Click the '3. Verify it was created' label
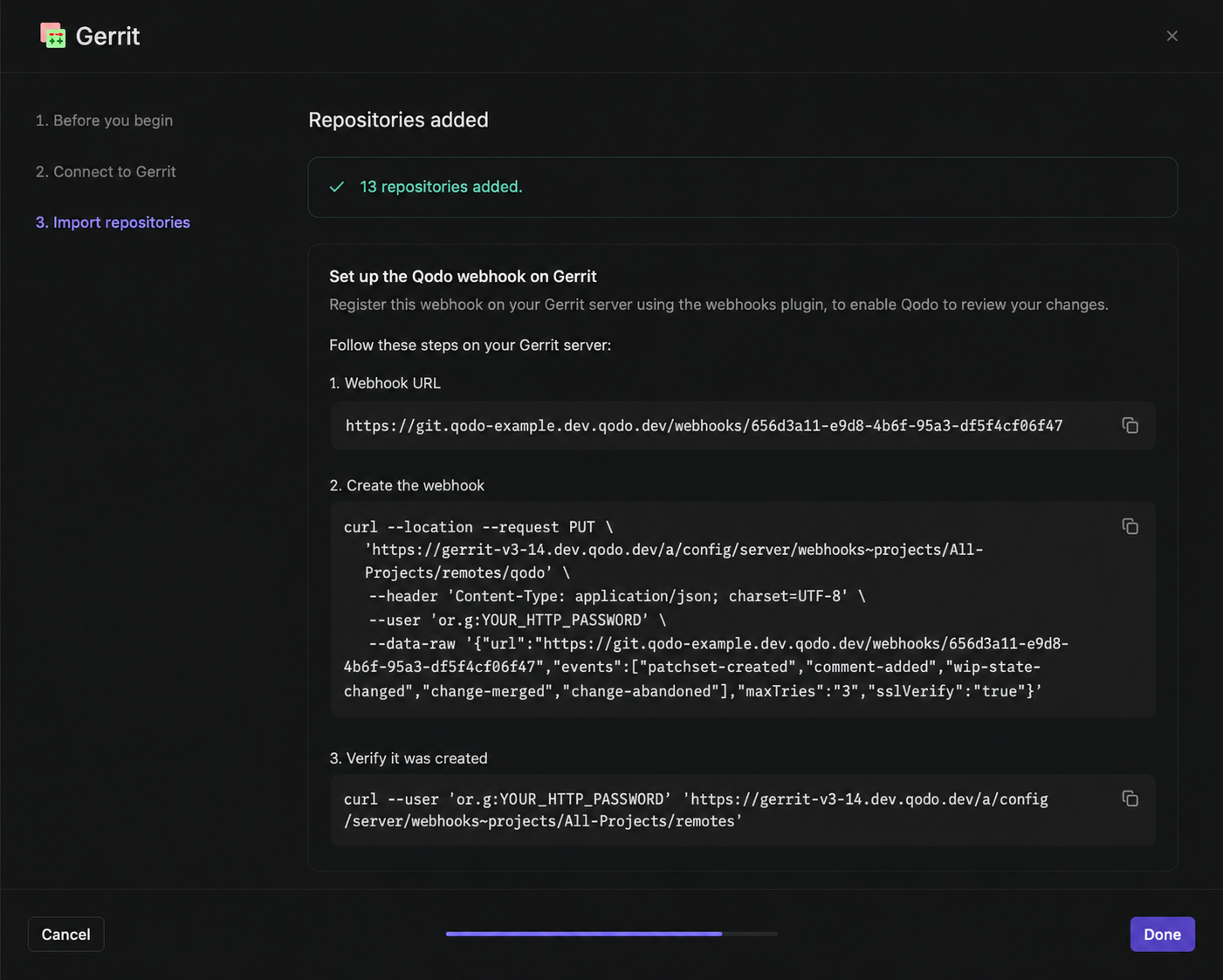This screenshot has width=1223, height=980. (409, 758)
